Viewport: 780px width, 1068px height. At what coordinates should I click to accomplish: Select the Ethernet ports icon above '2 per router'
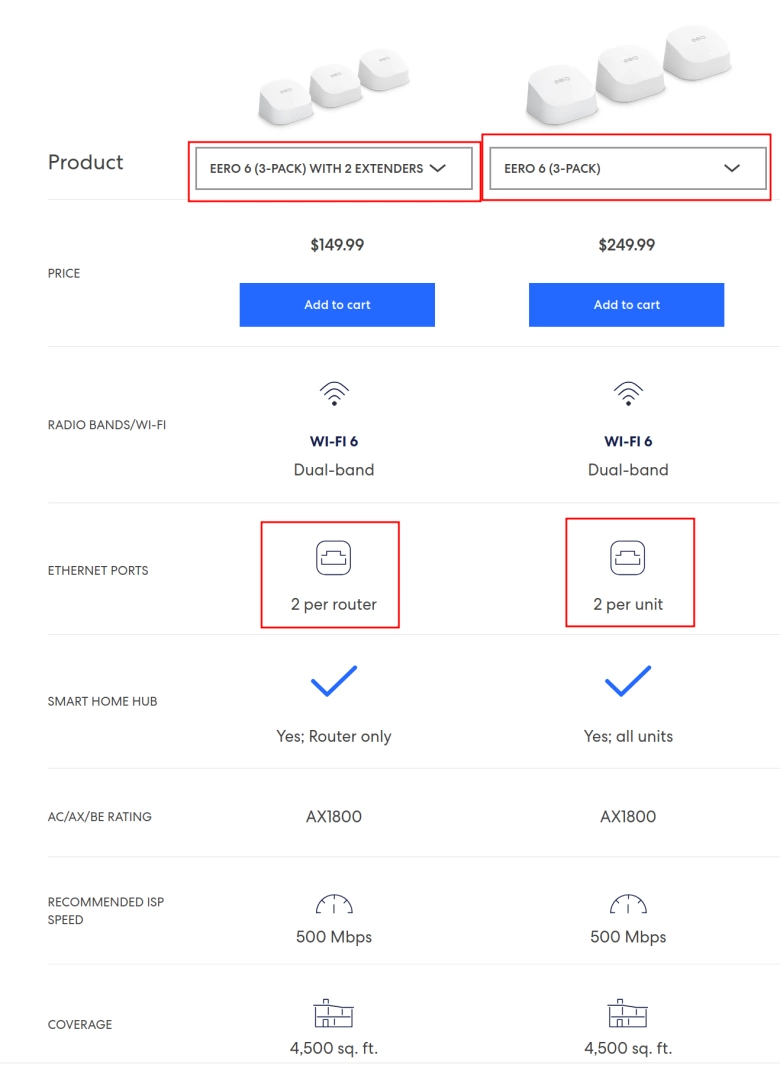331,557
